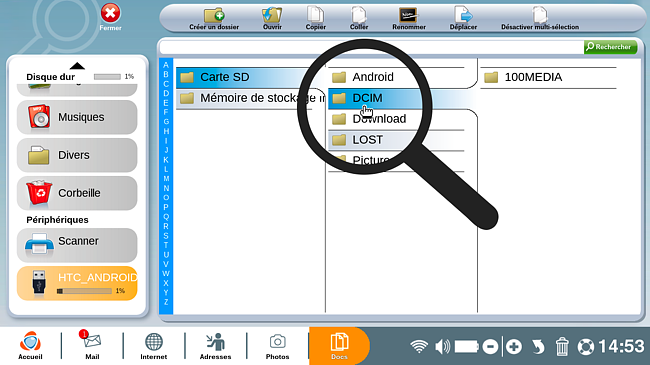Select the Mémoire de stockage folder
Screen dimensions: 650x365
250,98
